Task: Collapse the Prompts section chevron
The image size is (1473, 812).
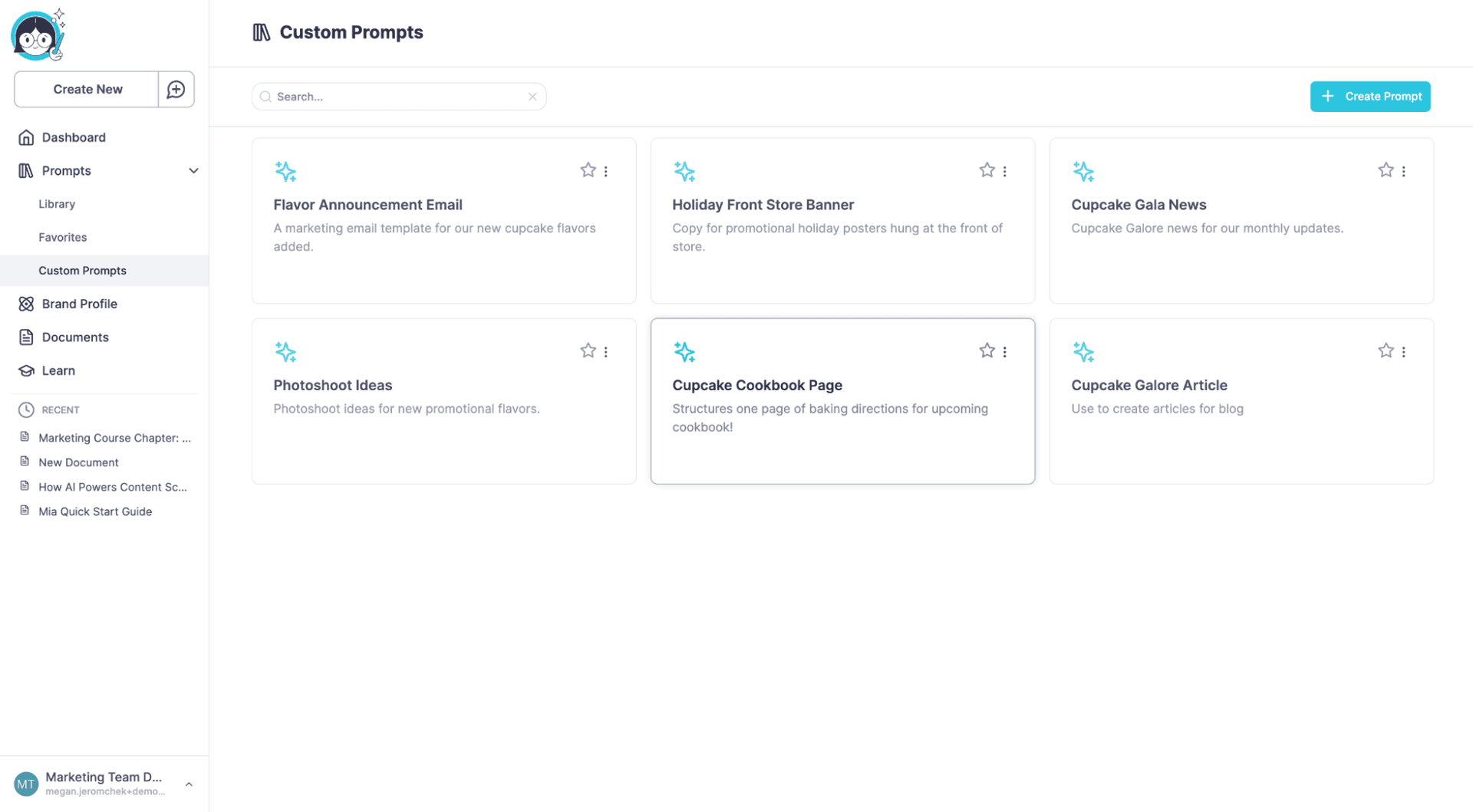Action: pos(193,170)
